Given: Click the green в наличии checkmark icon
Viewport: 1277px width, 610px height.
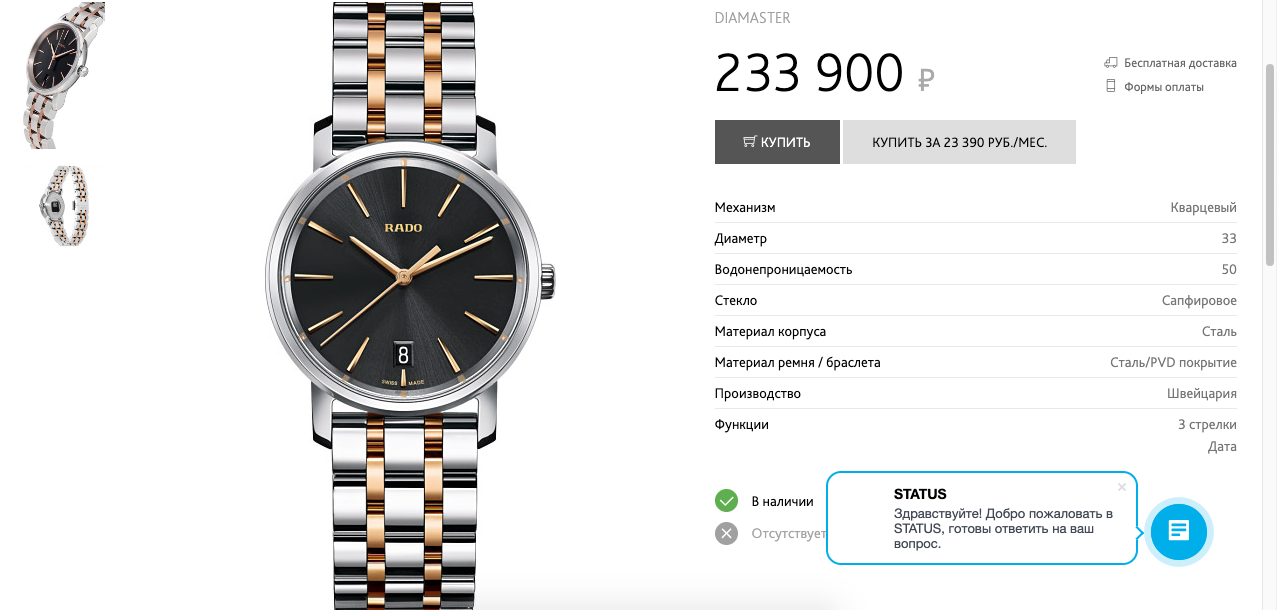Looking at the screenshot, I should click(726, 501).
